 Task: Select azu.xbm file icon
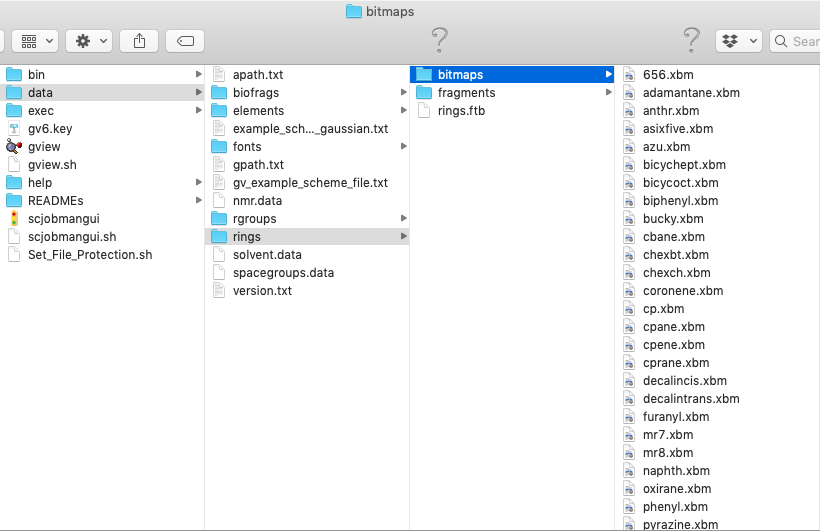(x=629, y=146)
